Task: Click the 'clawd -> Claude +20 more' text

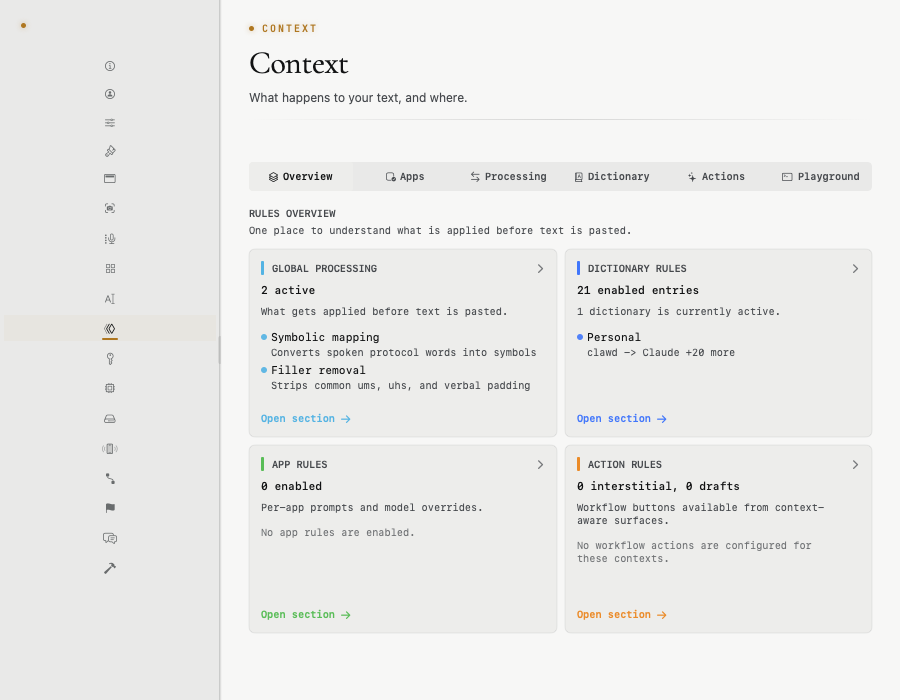Action: [661, 352]
